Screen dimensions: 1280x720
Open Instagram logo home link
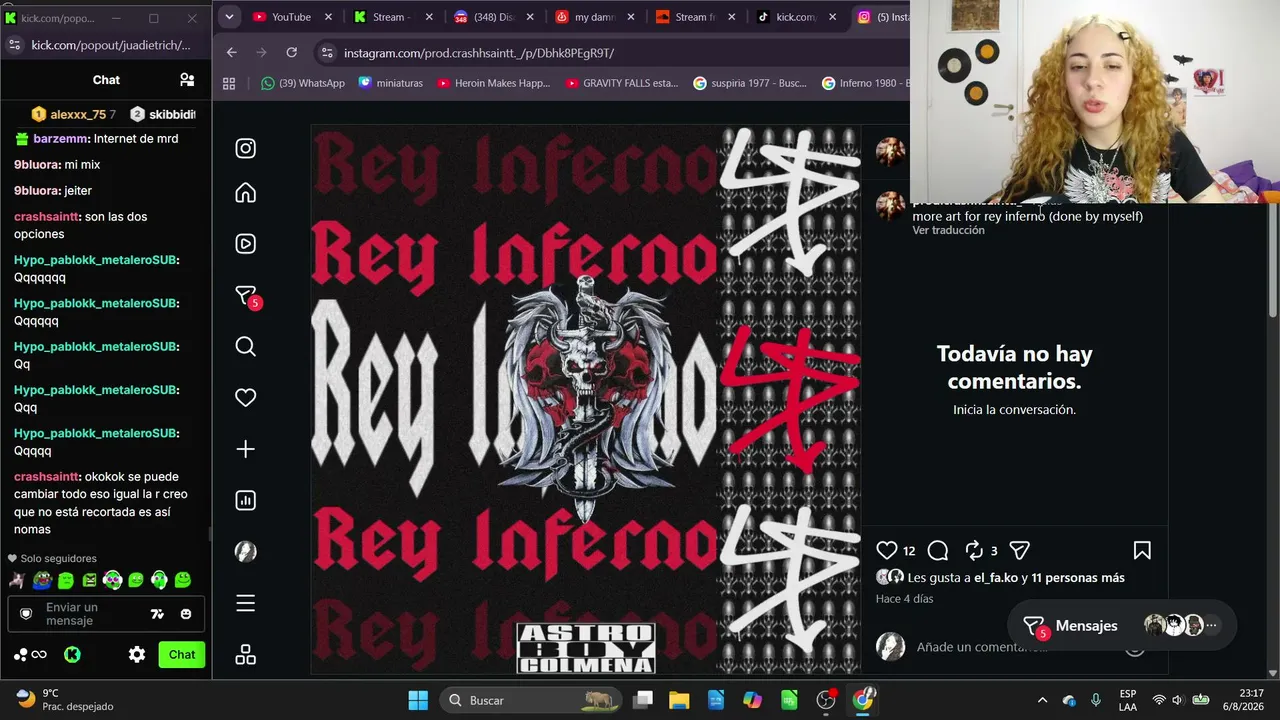click(245, 149)
